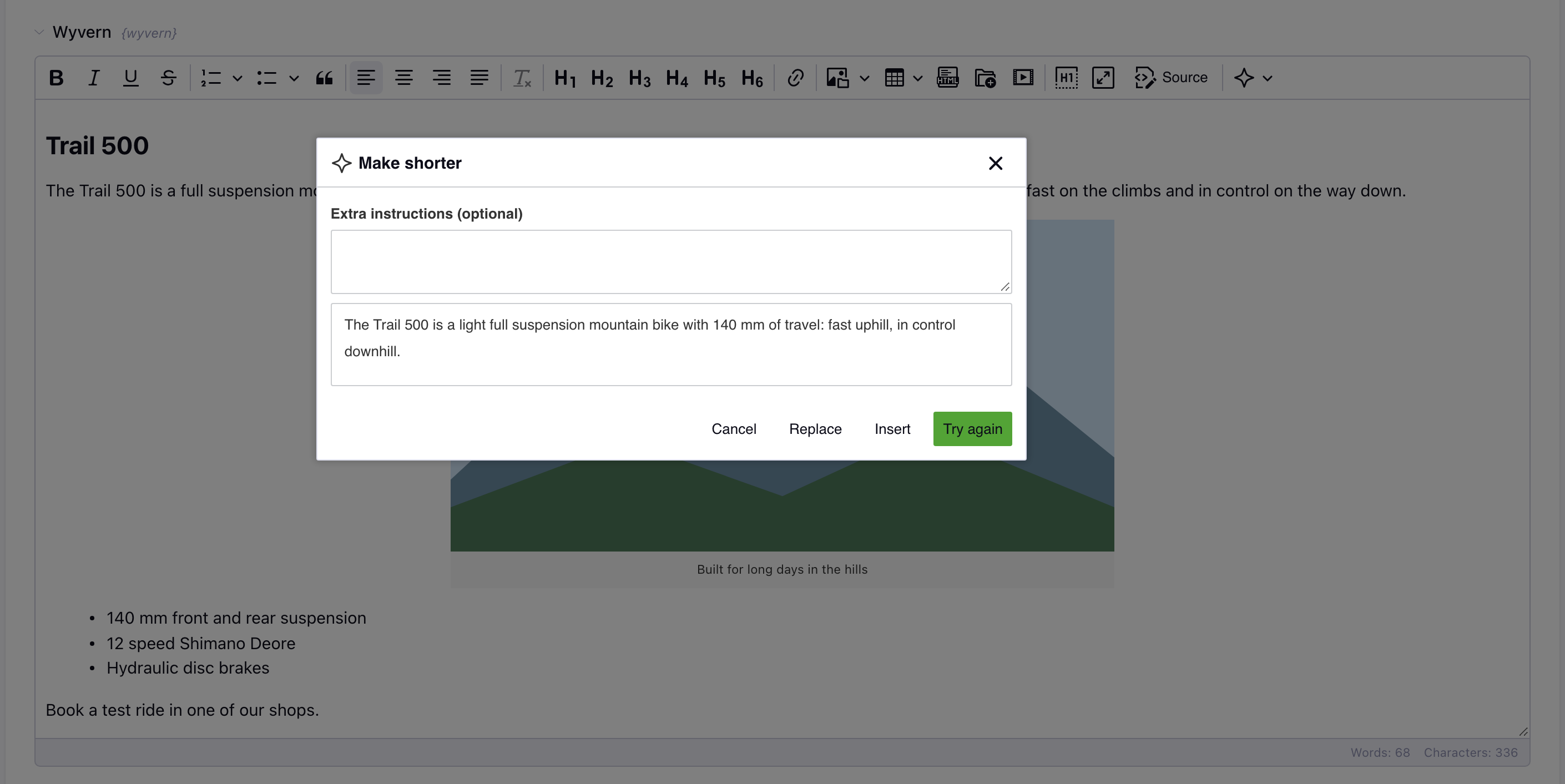
Task: Open numbered list style dropdown
Action: click(x=238, y=78)
